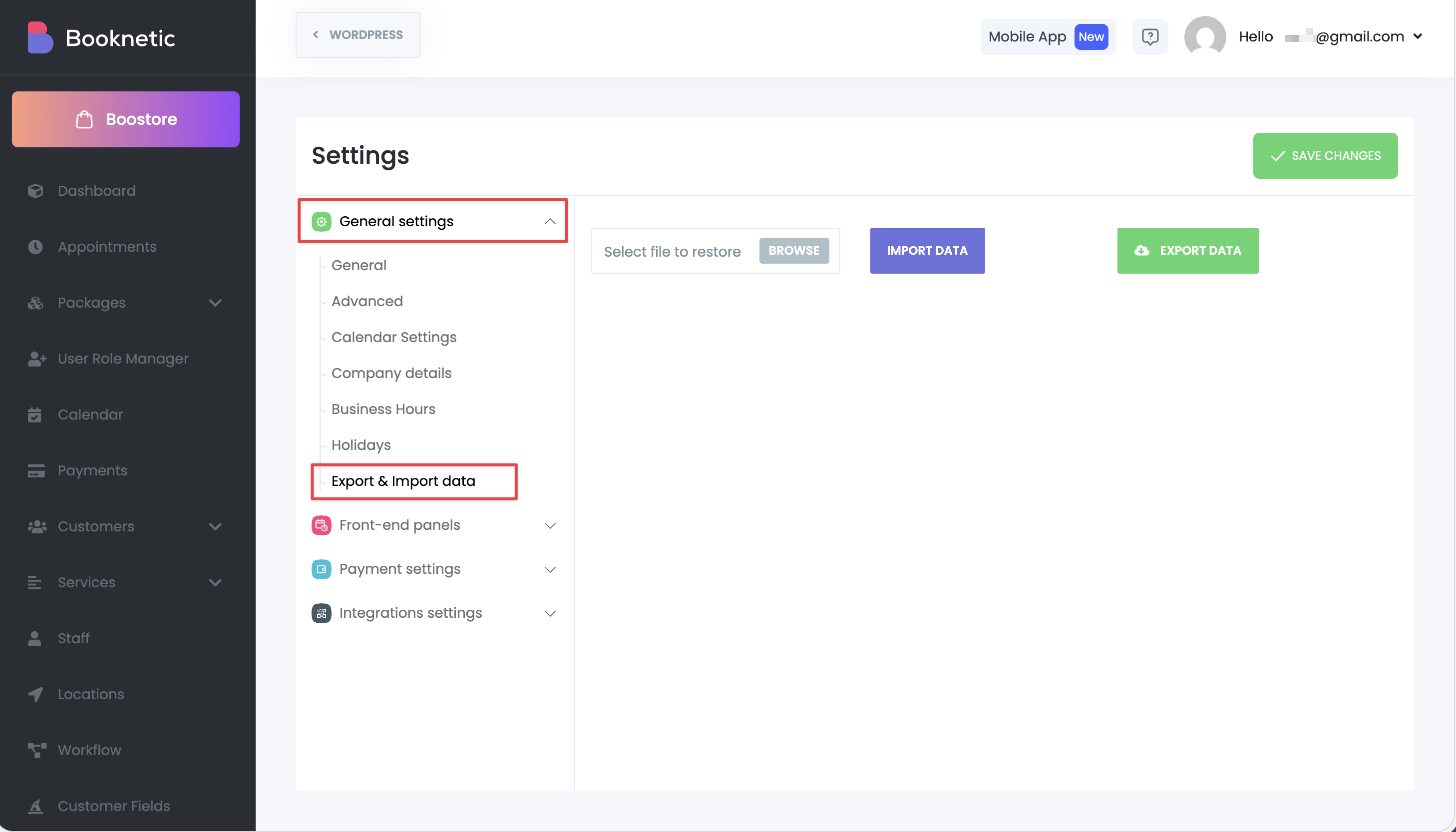Click Save Changes button
Screen dimensions: 1456x832
tap(1325, 156)
